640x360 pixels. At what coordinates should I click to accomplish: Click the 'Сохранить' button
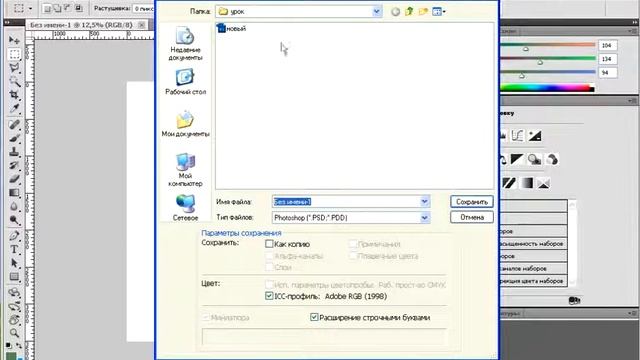click(472, 202)
